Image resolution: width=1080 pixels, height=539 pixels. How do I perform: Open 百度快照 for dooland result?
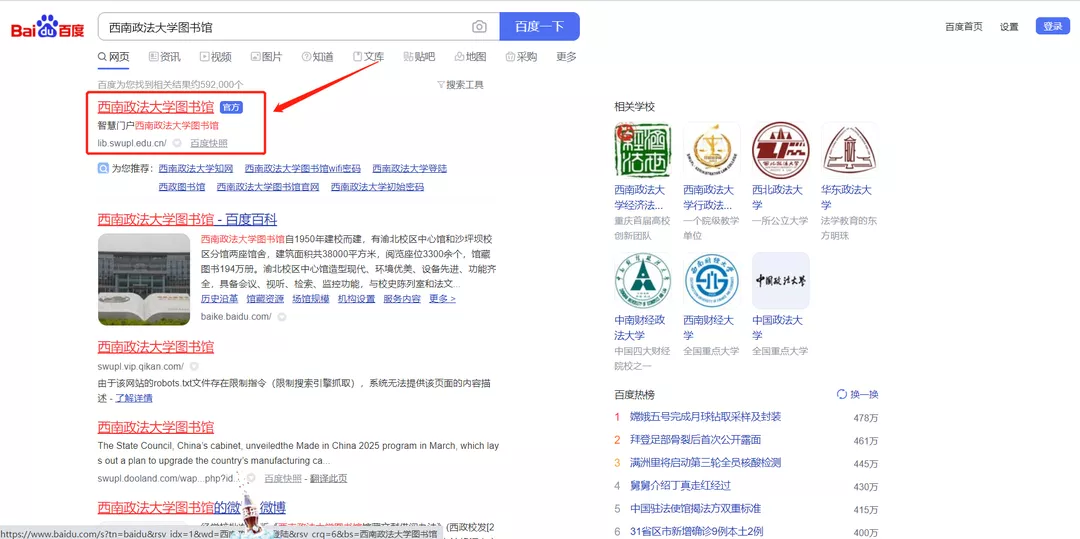point(283,478)
